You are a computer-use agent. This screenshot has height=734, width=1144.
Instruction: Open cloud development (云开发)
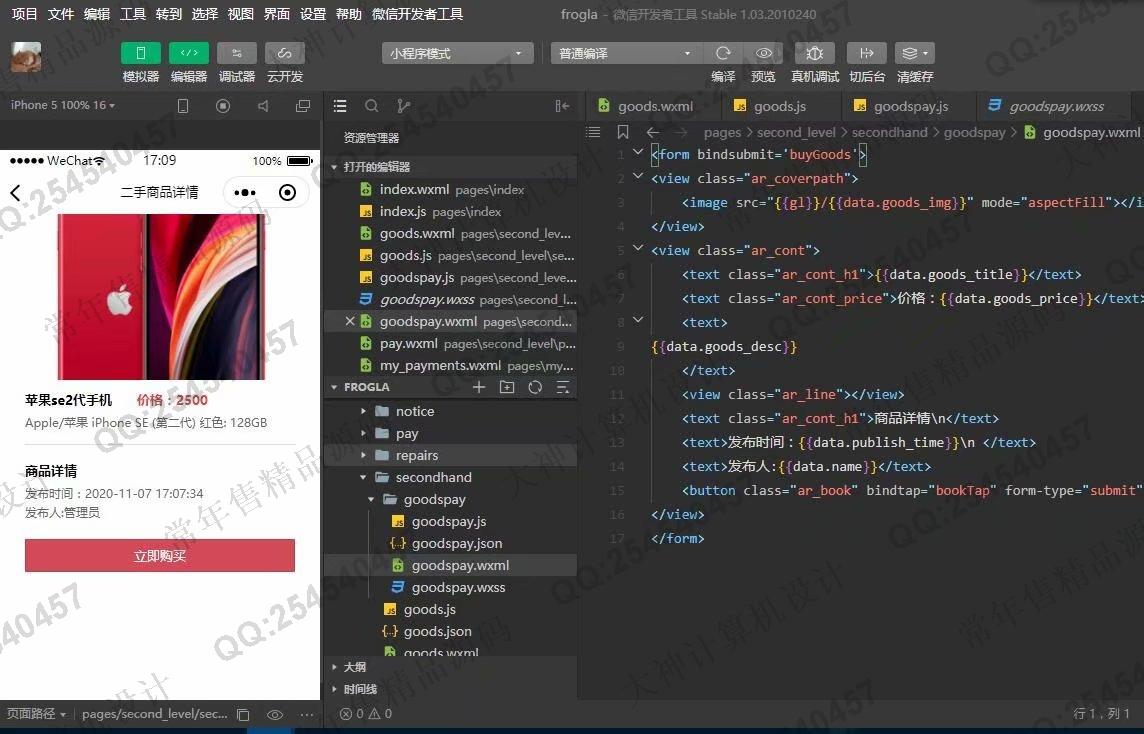coord(285,53)
